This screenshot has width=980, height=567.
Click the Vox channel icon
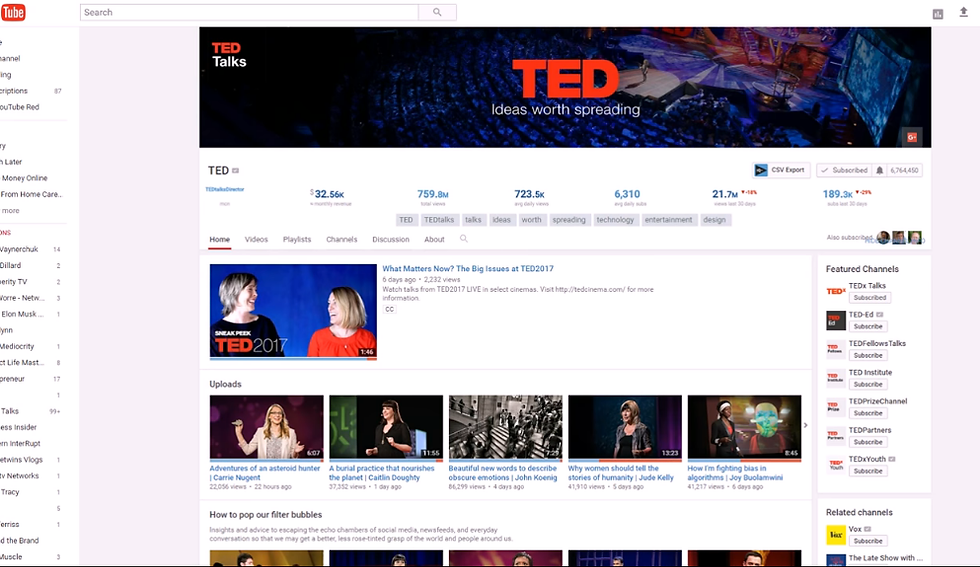[x=836, y=534]
